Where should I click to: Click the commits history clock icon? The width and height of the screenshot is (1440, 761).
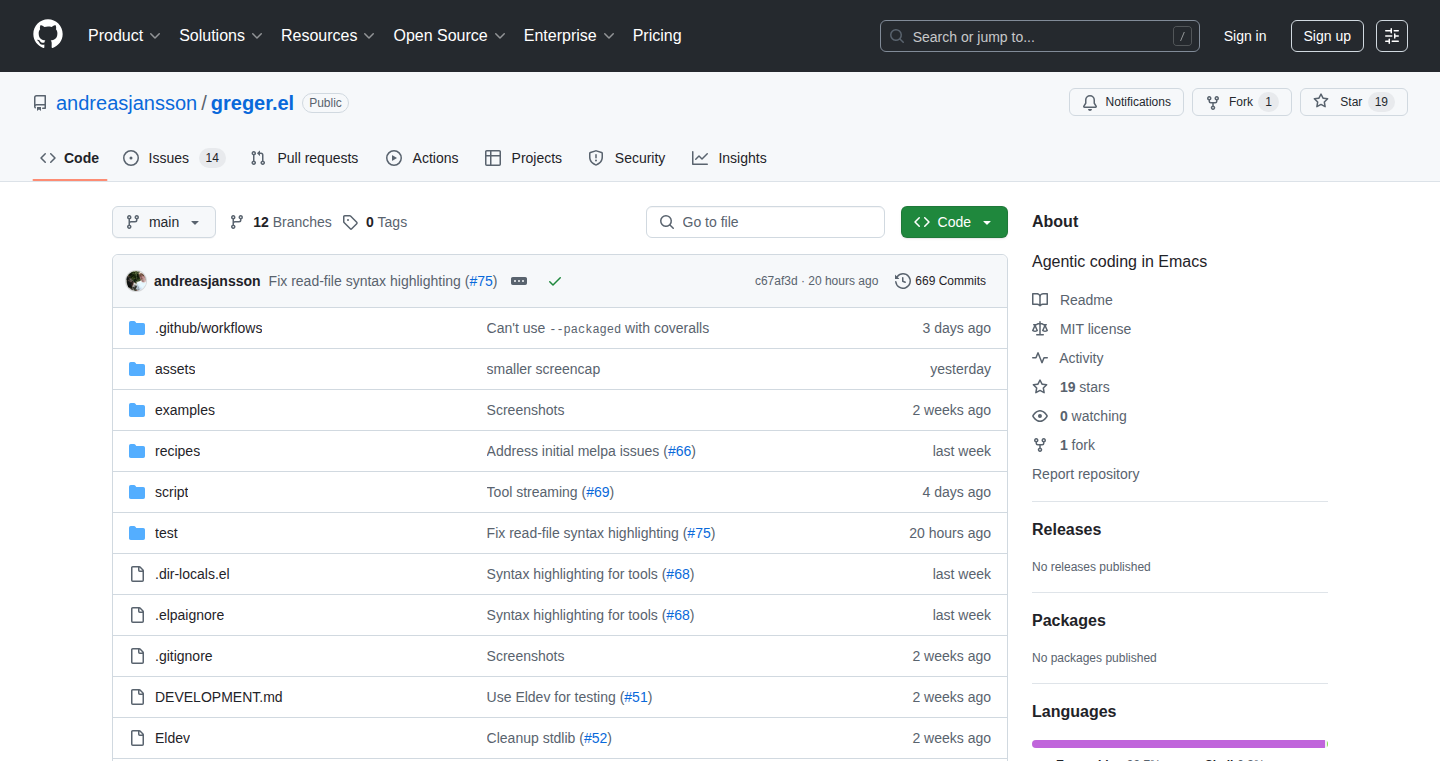point(903,281)
